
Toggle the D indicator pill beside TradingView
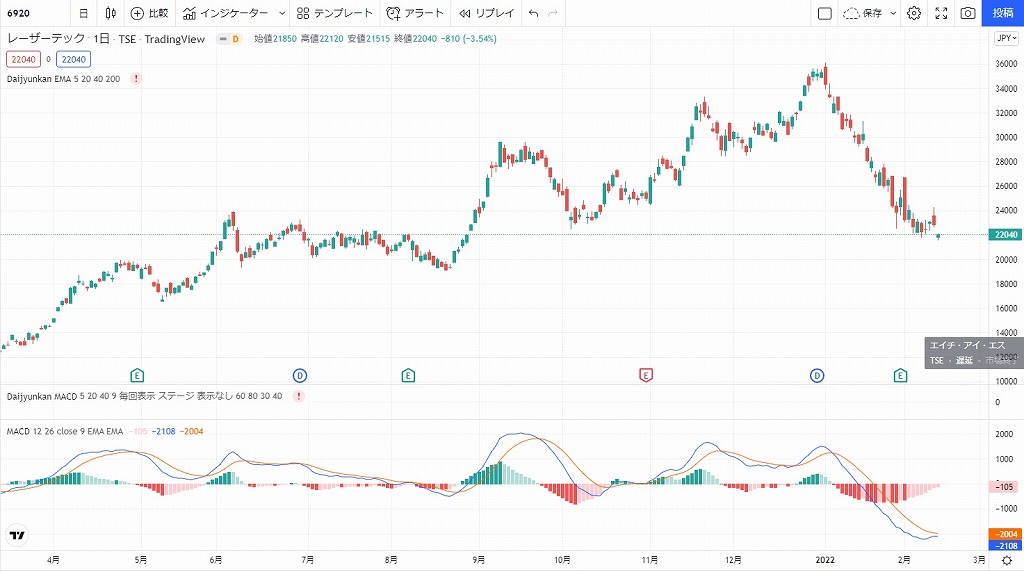point(234,39)
